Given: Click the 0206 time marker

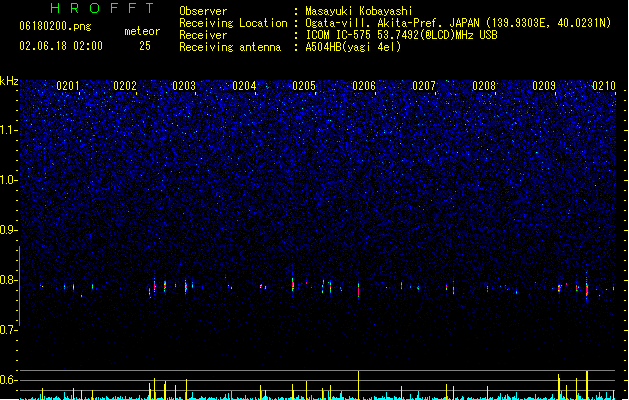Looking at the screenshot, I should tap(364, 86).
